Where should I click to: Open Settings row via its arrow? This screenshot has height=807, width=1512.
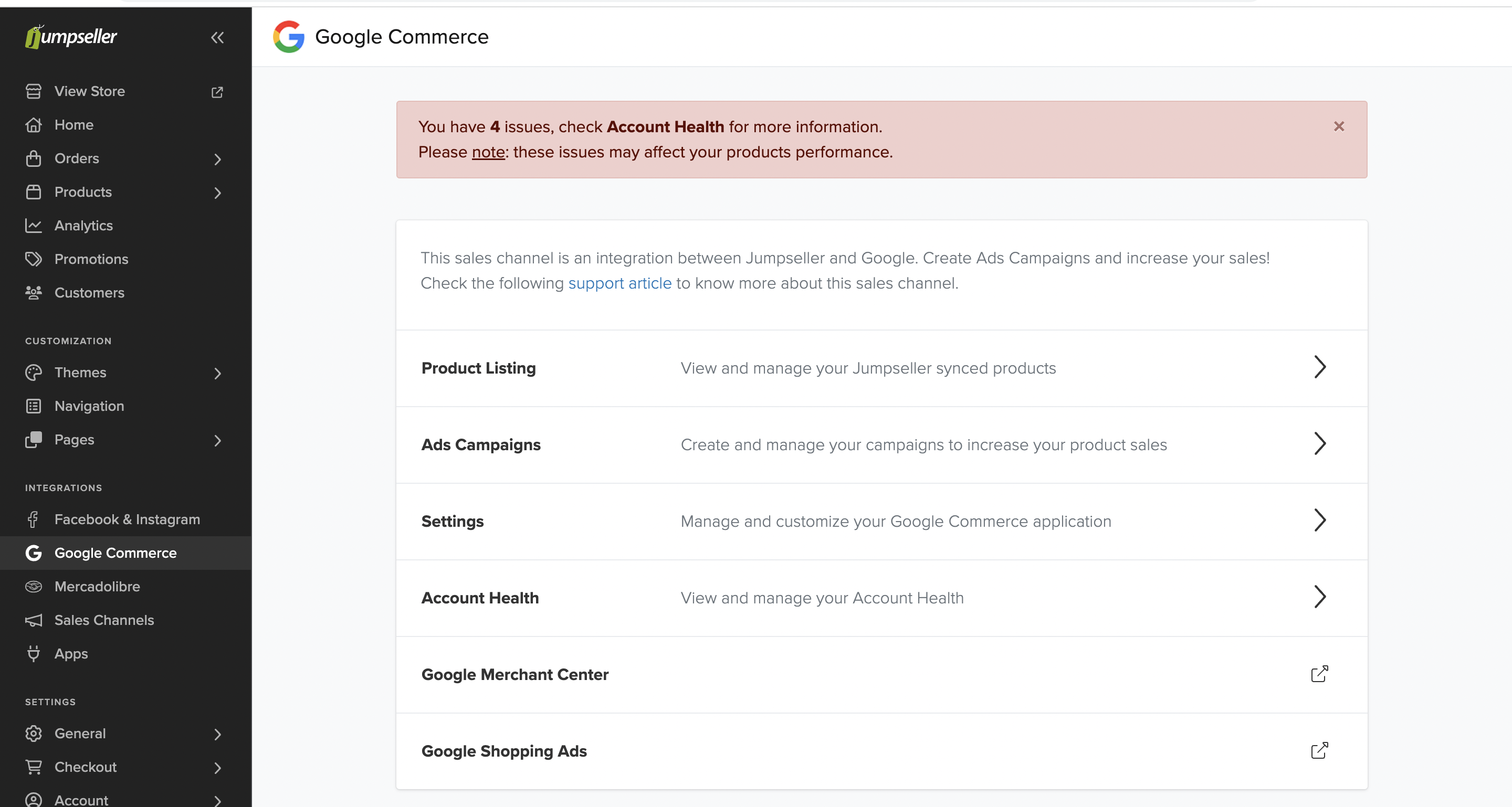point(1319,521)
